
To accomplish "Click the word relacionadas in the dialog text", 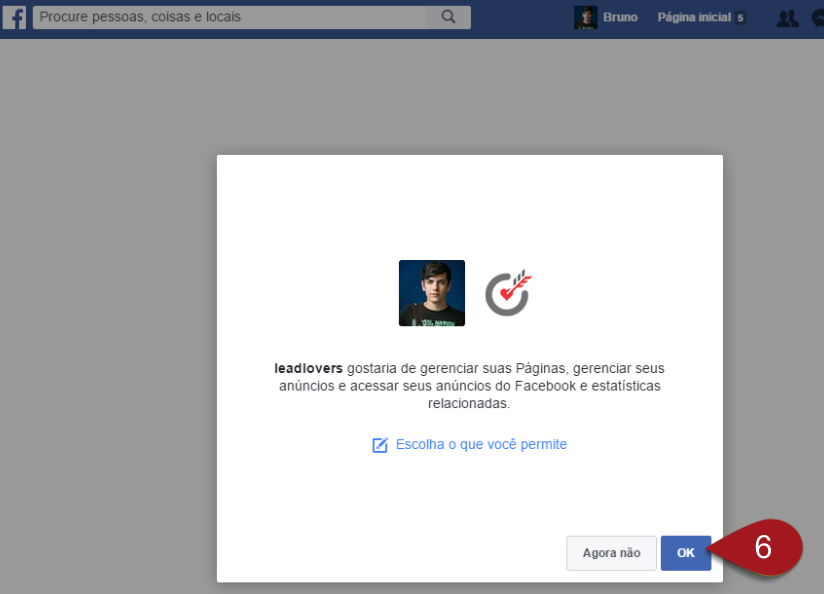I will pyautogui.click(x=469, y=404).
